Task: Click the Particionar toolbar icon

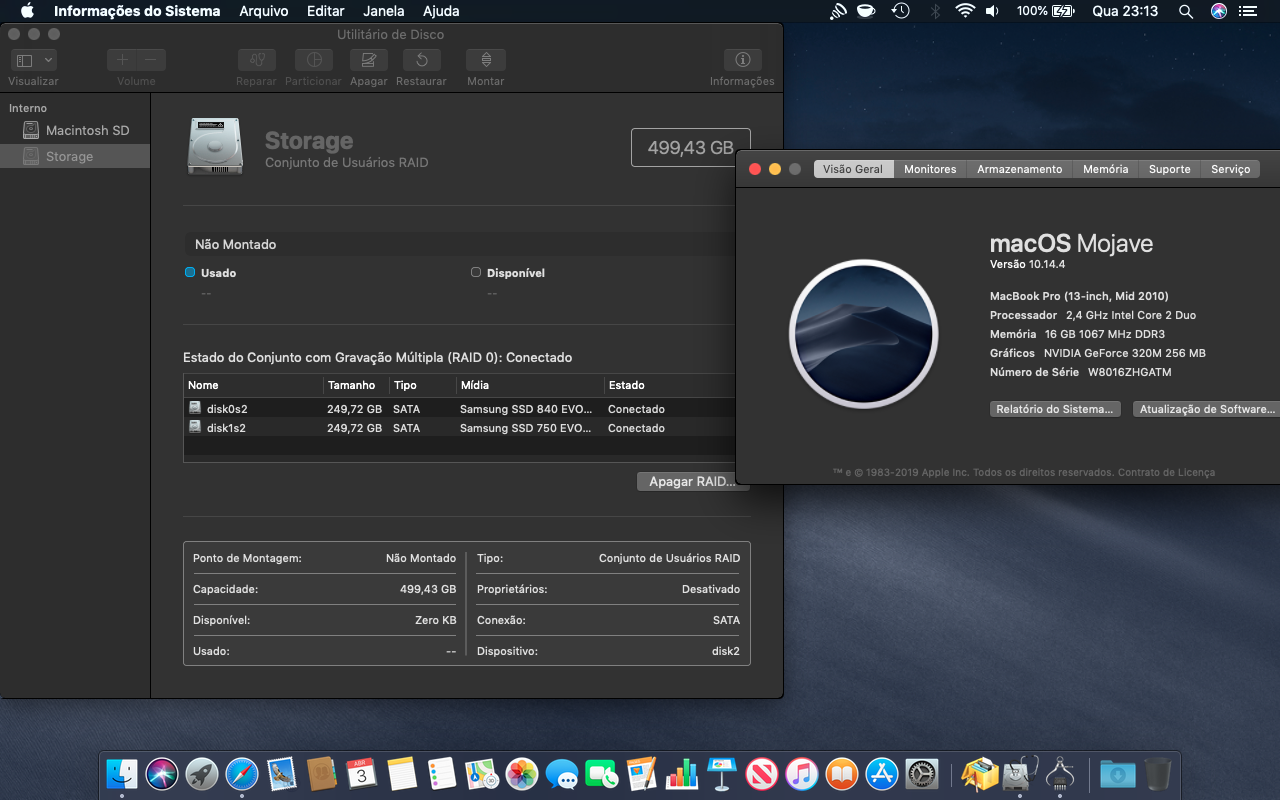Action: pos(313,61)
